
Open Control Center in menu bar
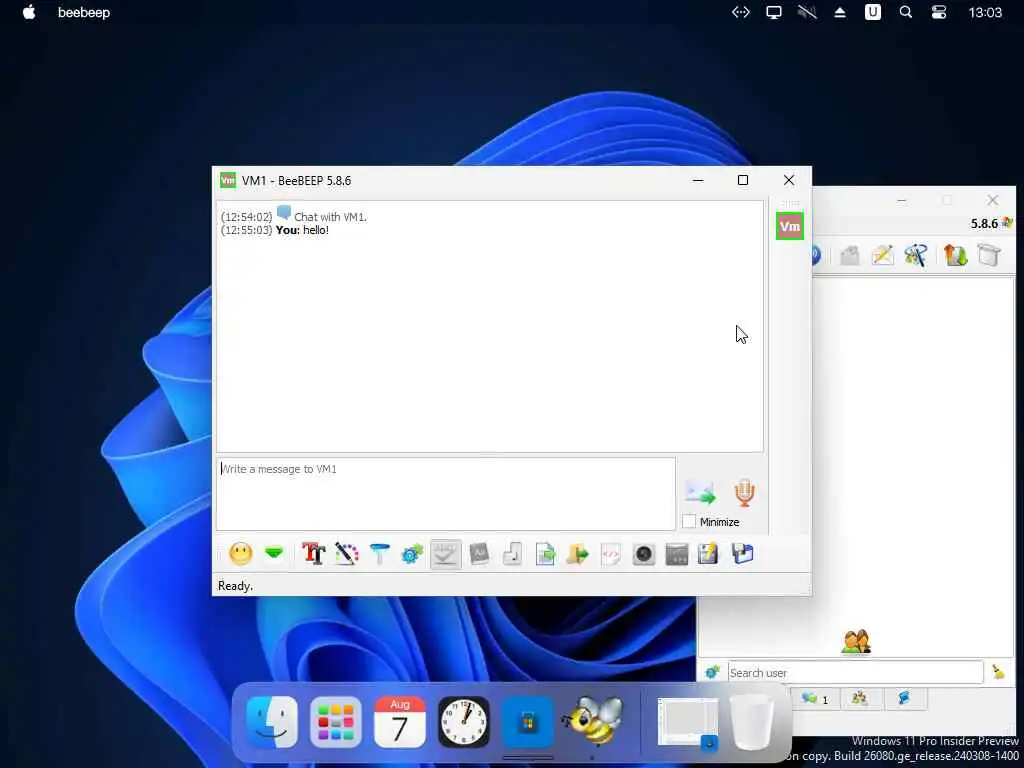click(x=939, y=12)
